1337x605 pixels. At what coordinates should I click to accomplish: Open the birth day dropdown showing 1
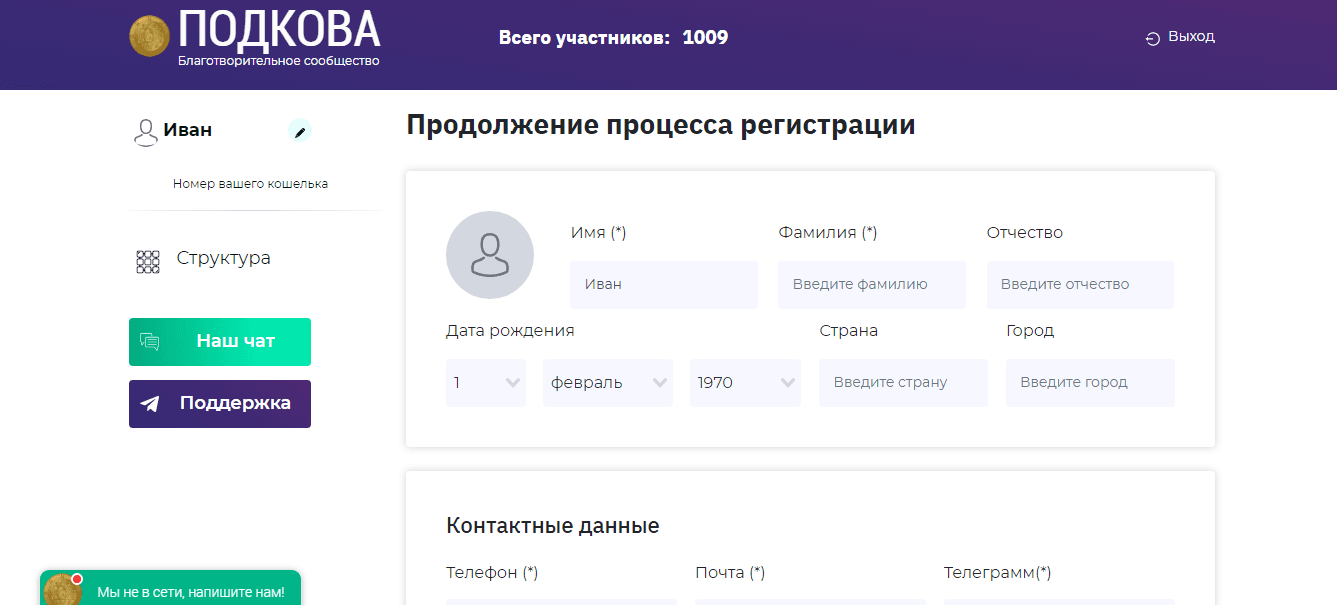point(485,383)
